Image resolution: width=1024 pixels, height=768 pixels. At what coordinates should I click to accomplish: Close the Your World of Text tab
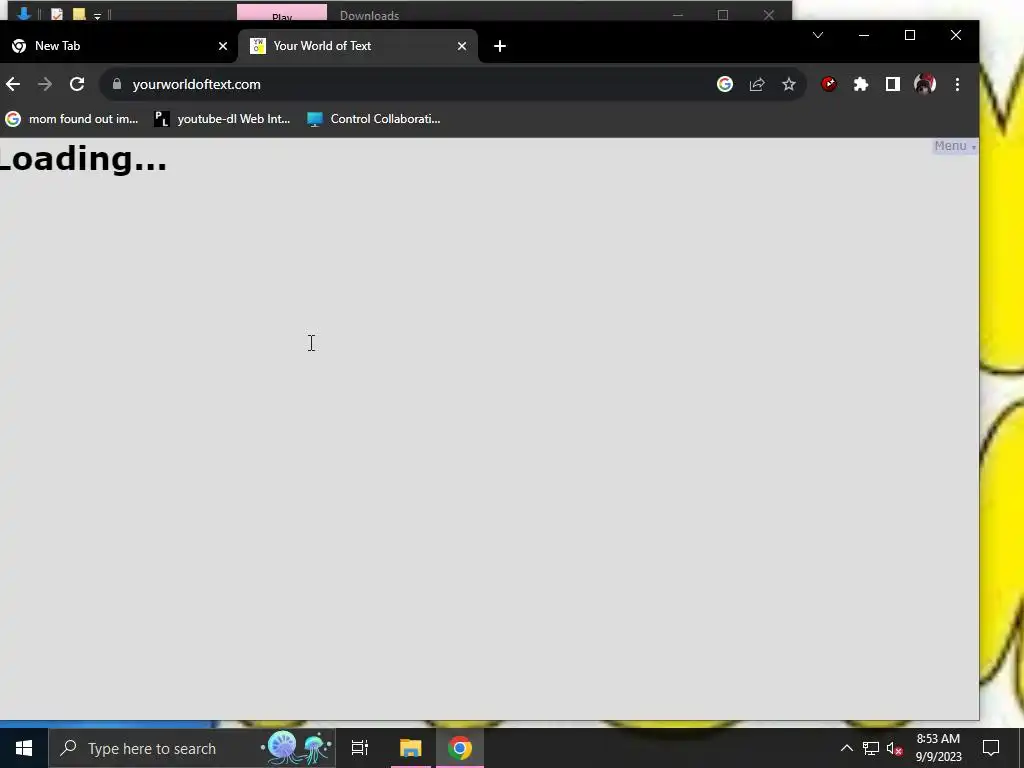pyautogui.click(x=462, y=46)
